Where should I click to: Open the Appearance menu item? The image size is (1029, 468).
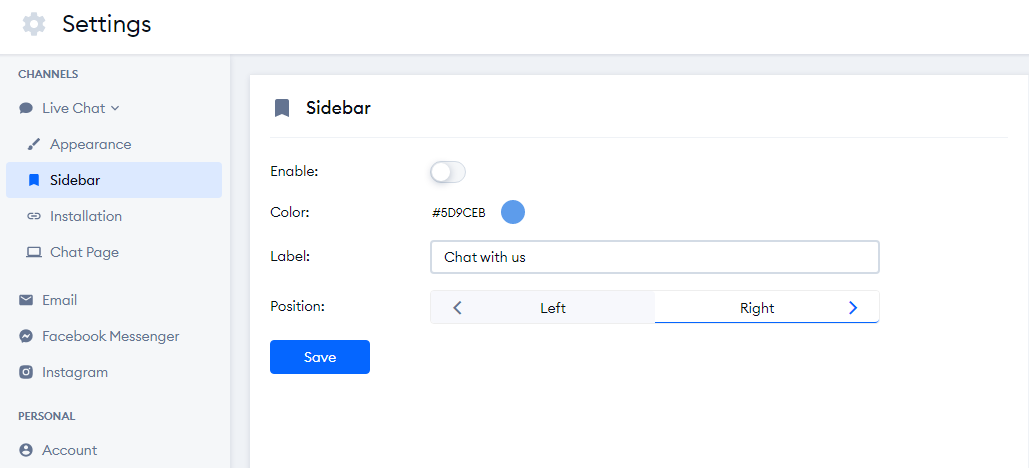[x=90, y=144]
